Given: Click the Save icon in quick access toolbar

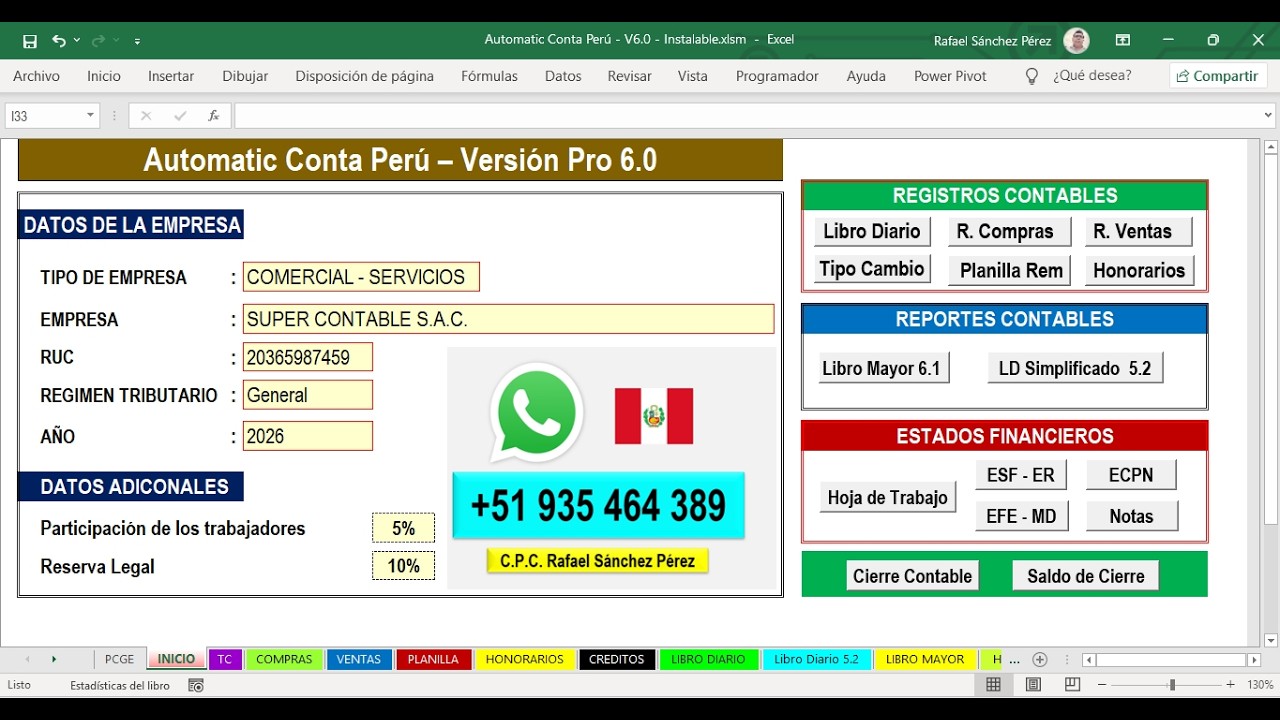Looking at the screenshot, I should (30, 41).
